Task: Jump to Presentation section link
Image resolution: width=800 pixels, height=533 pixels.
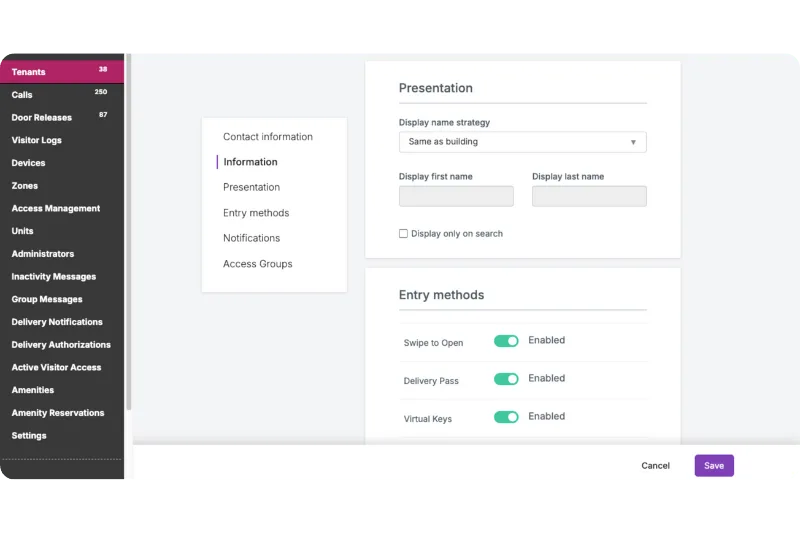Action: click(x=252, y=187)
